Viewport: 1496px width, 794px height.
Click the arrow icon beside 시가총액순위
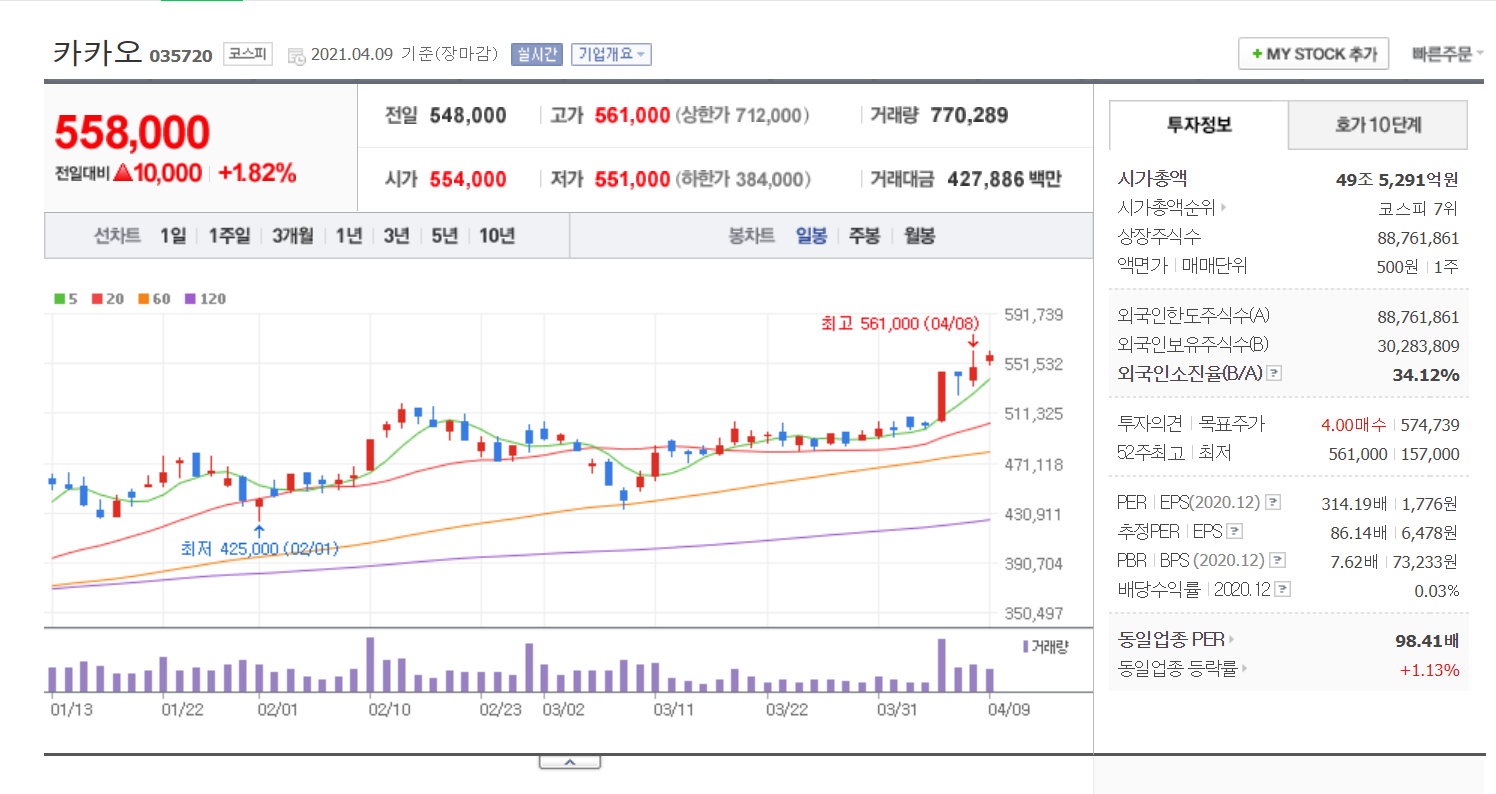click(1224, 209)
